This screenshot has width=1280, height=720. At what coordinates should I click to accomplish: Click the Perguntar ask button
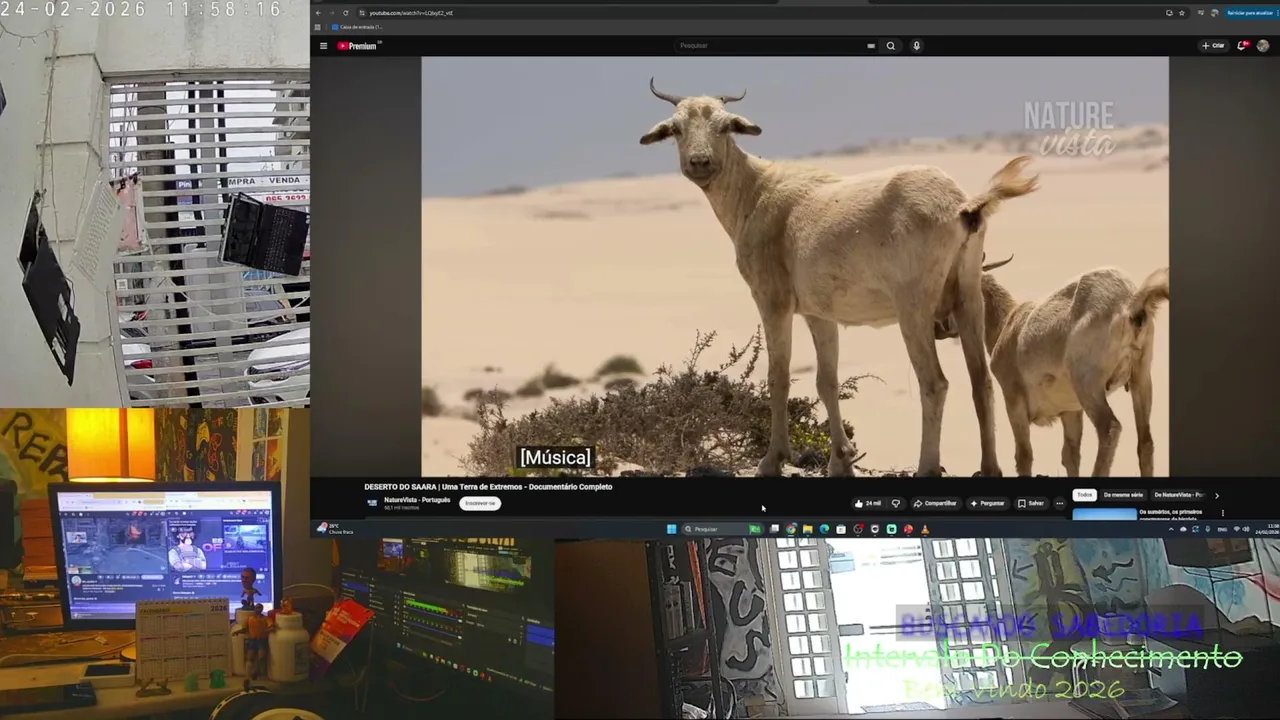pyautogui.click(x=987, y=503)
